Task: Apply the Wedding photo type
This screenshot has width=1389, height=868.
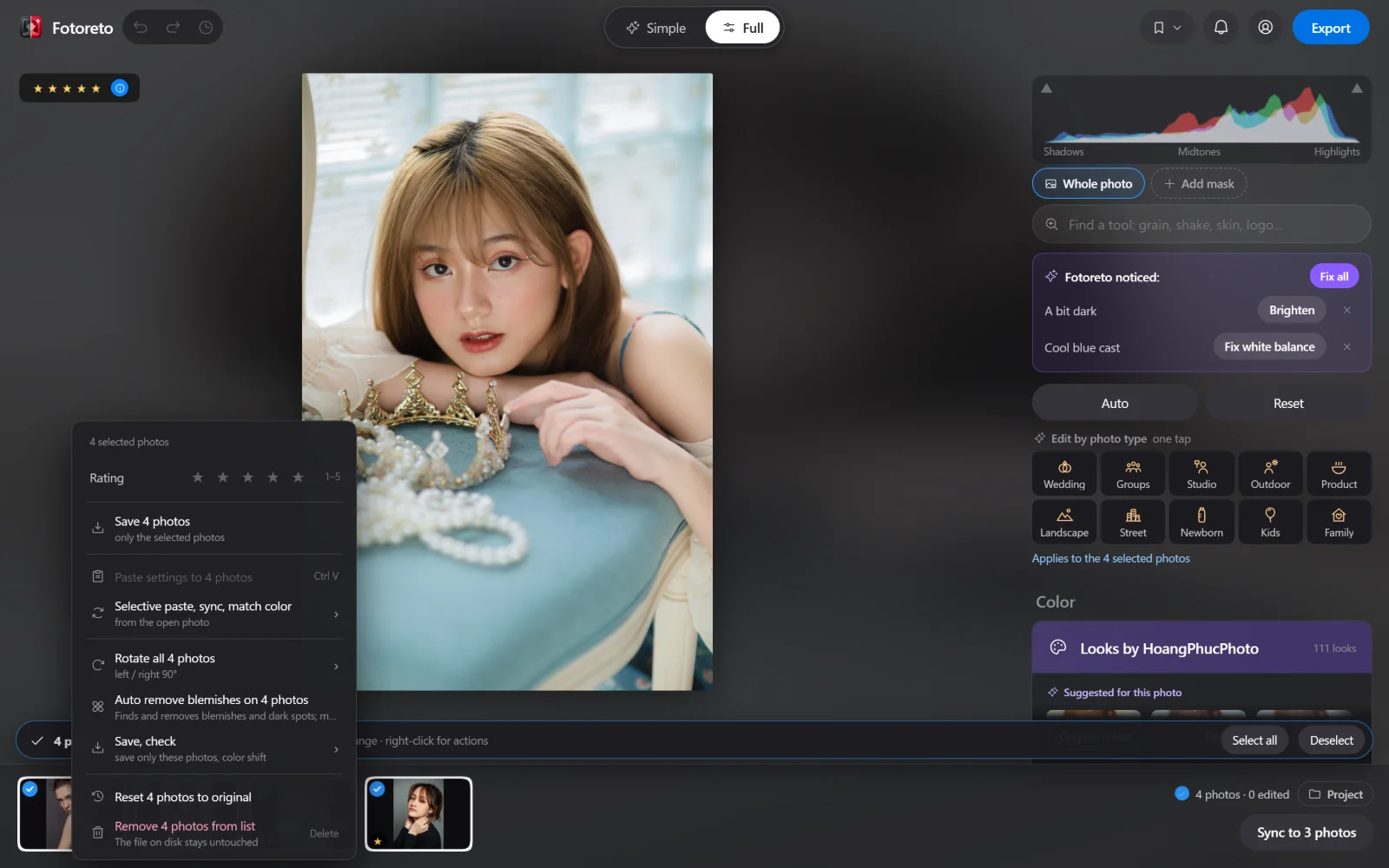Action: 1064,474
